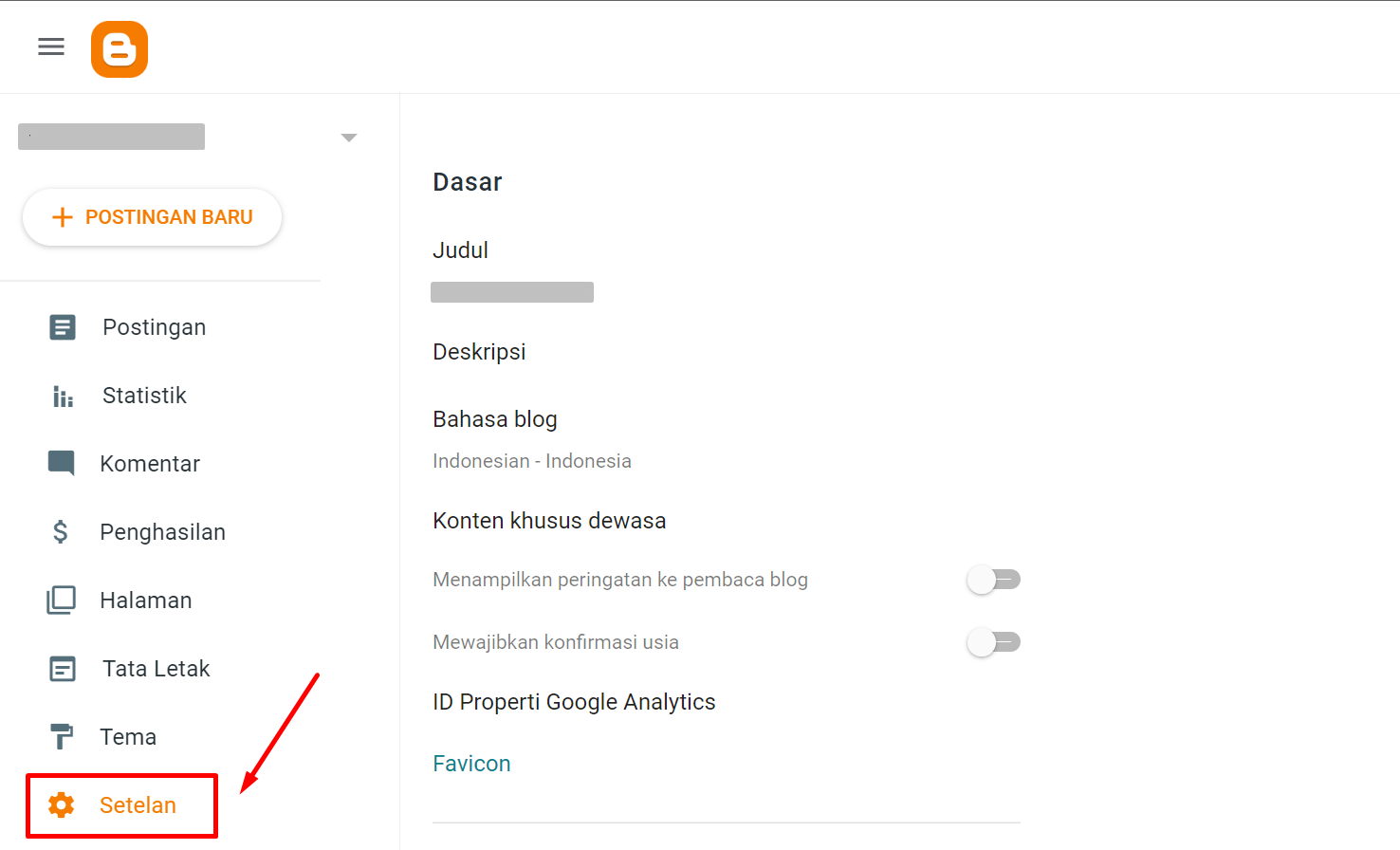The height and width of the screenshot is (850, 1400).
Task: Click the Penghasilan dollar sign icon
Action: (61, 532)
